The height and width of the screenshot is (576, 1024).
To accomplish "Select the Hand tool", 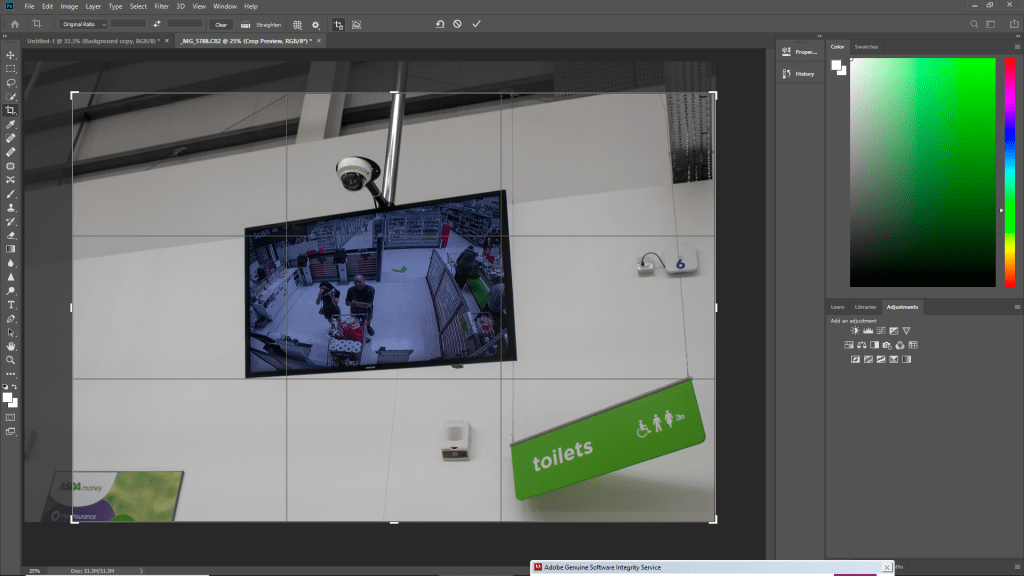I will [11, 346].
